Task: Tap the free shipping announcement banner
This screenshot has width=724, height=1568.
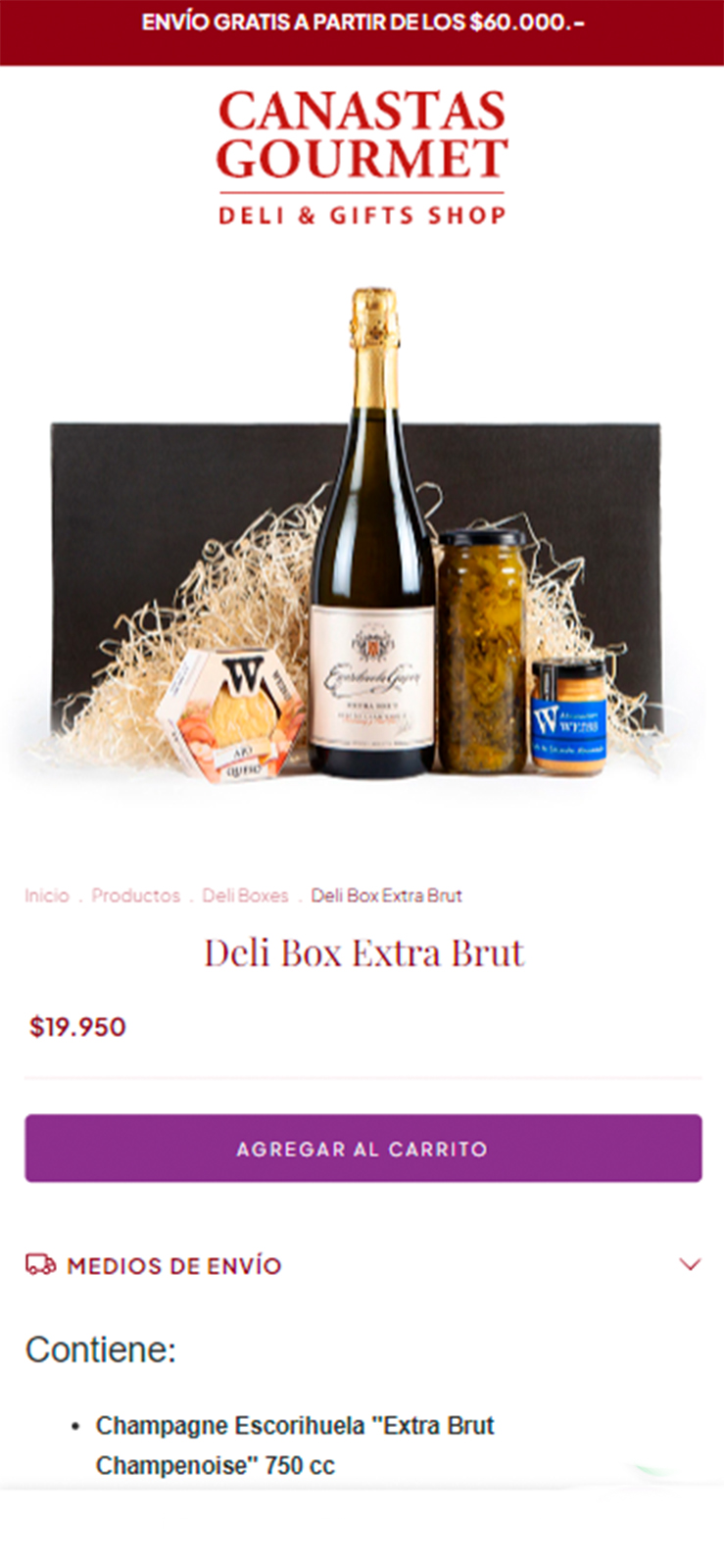Action: pos(362,23)
